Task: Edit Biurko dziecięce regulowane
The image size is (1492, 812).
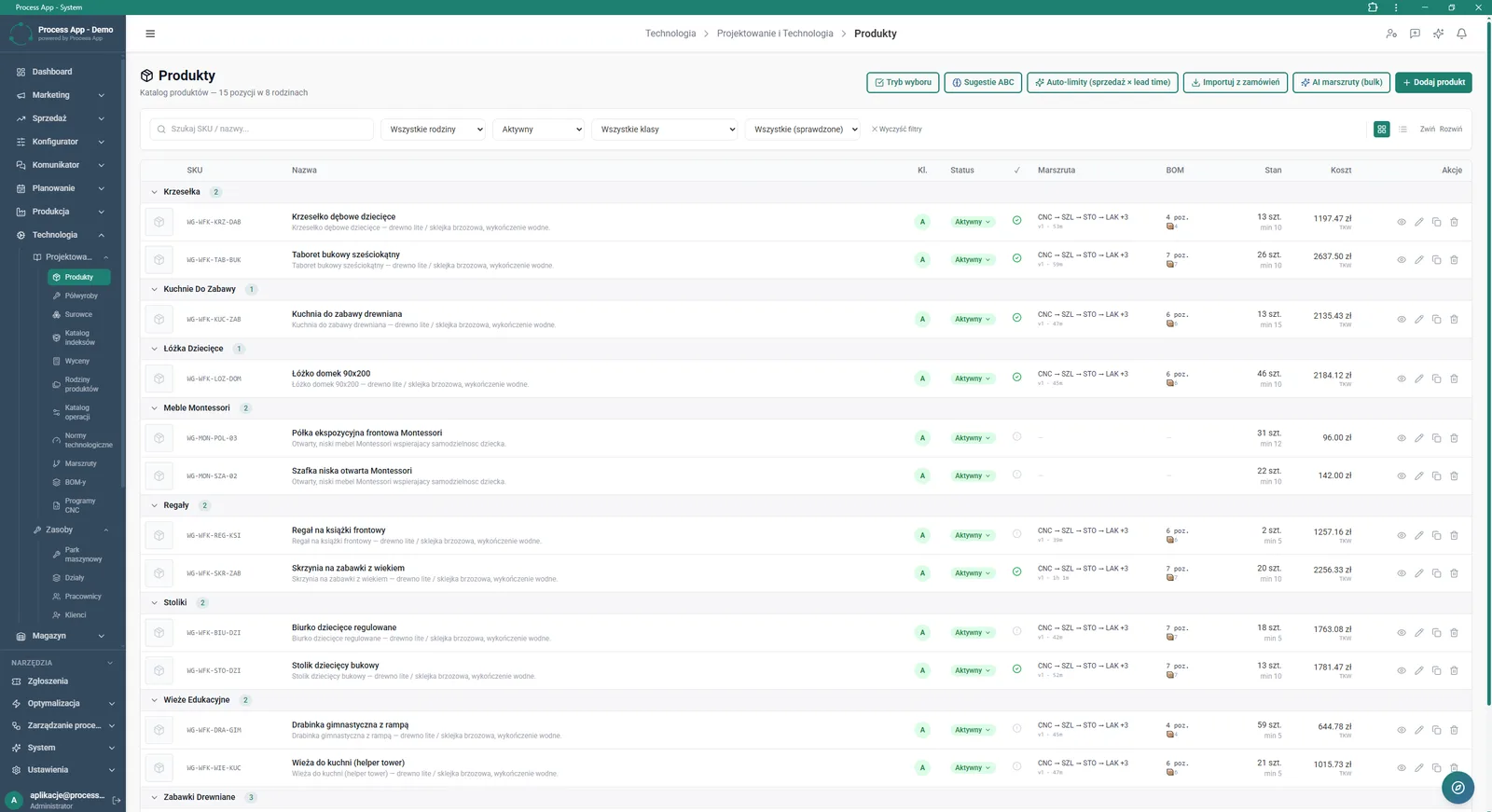Action: point(1418,633)
